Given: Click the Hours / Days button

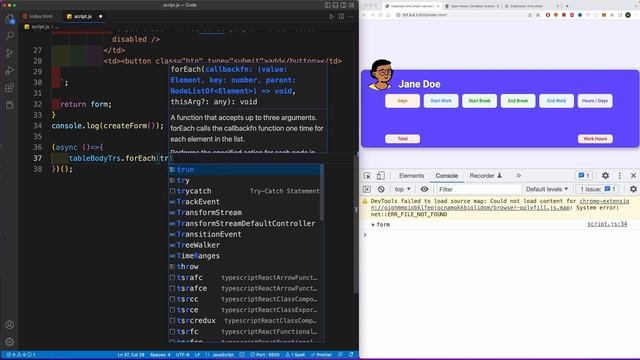Looking at the screenshot, I should (595, 101).
